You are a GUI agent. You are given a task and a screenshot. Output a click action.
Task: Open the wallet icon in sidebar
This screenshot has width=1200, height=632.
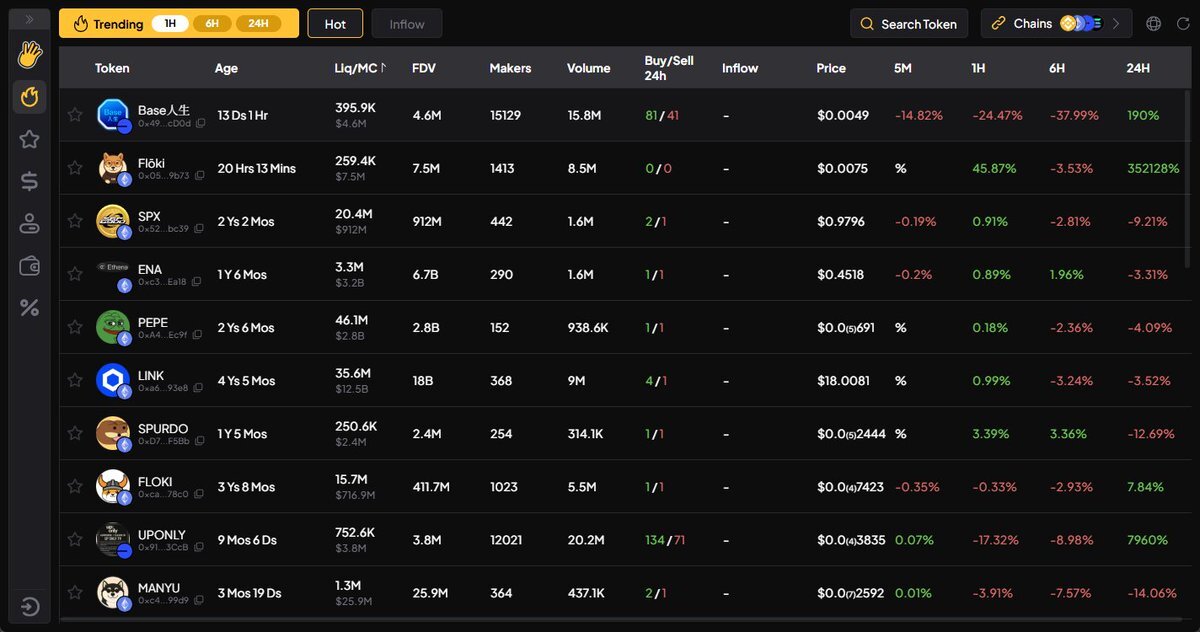[x=29, y=266]
